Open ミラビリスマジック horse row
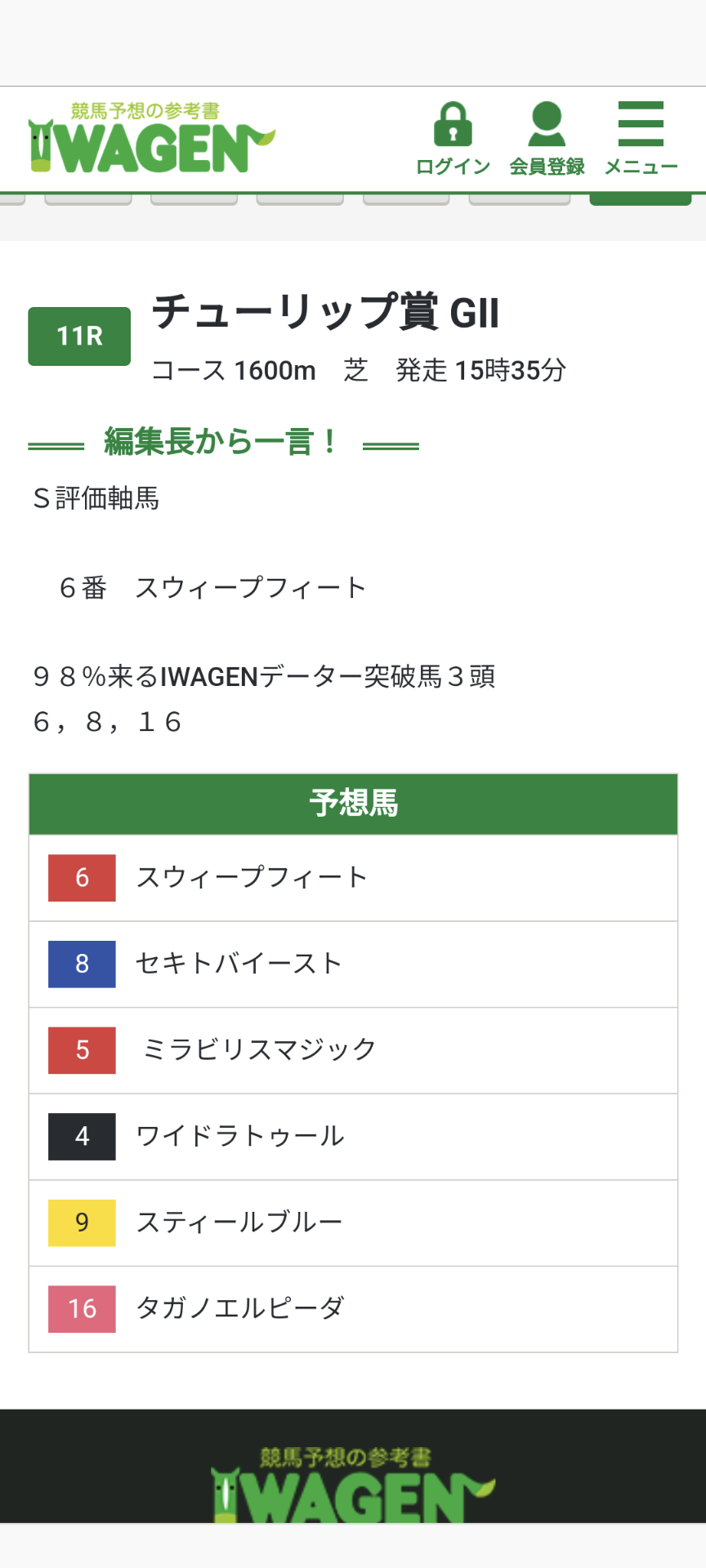 (x=353, y=1050)
